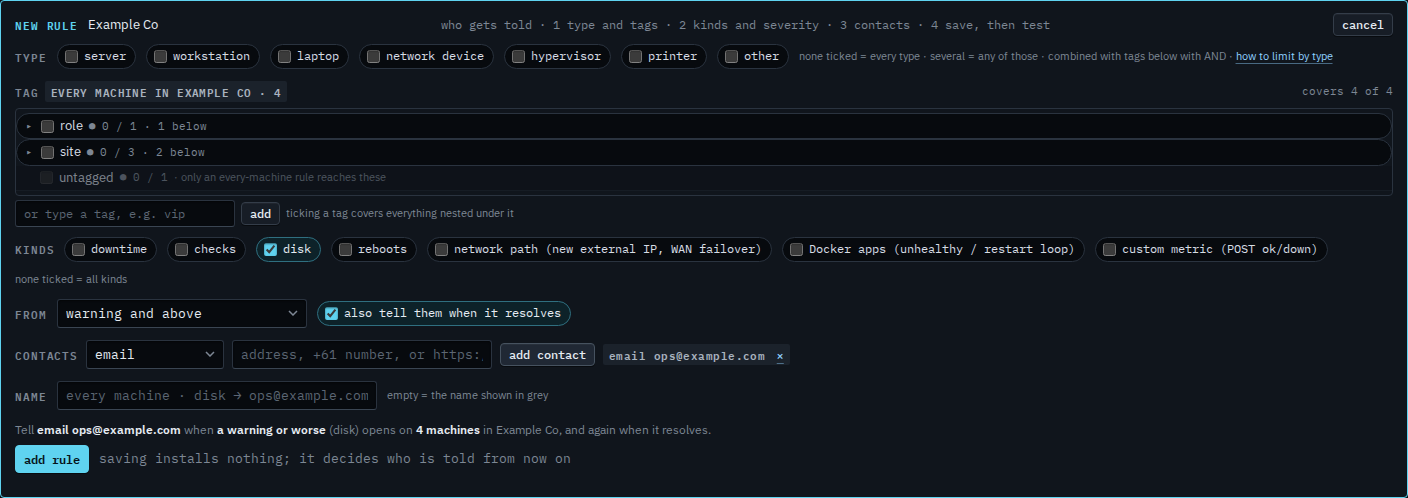The height and width of the screenshot is (498, 1408).
Task: Click the 'Example Co' title text
Action: [x=123, y=25]
